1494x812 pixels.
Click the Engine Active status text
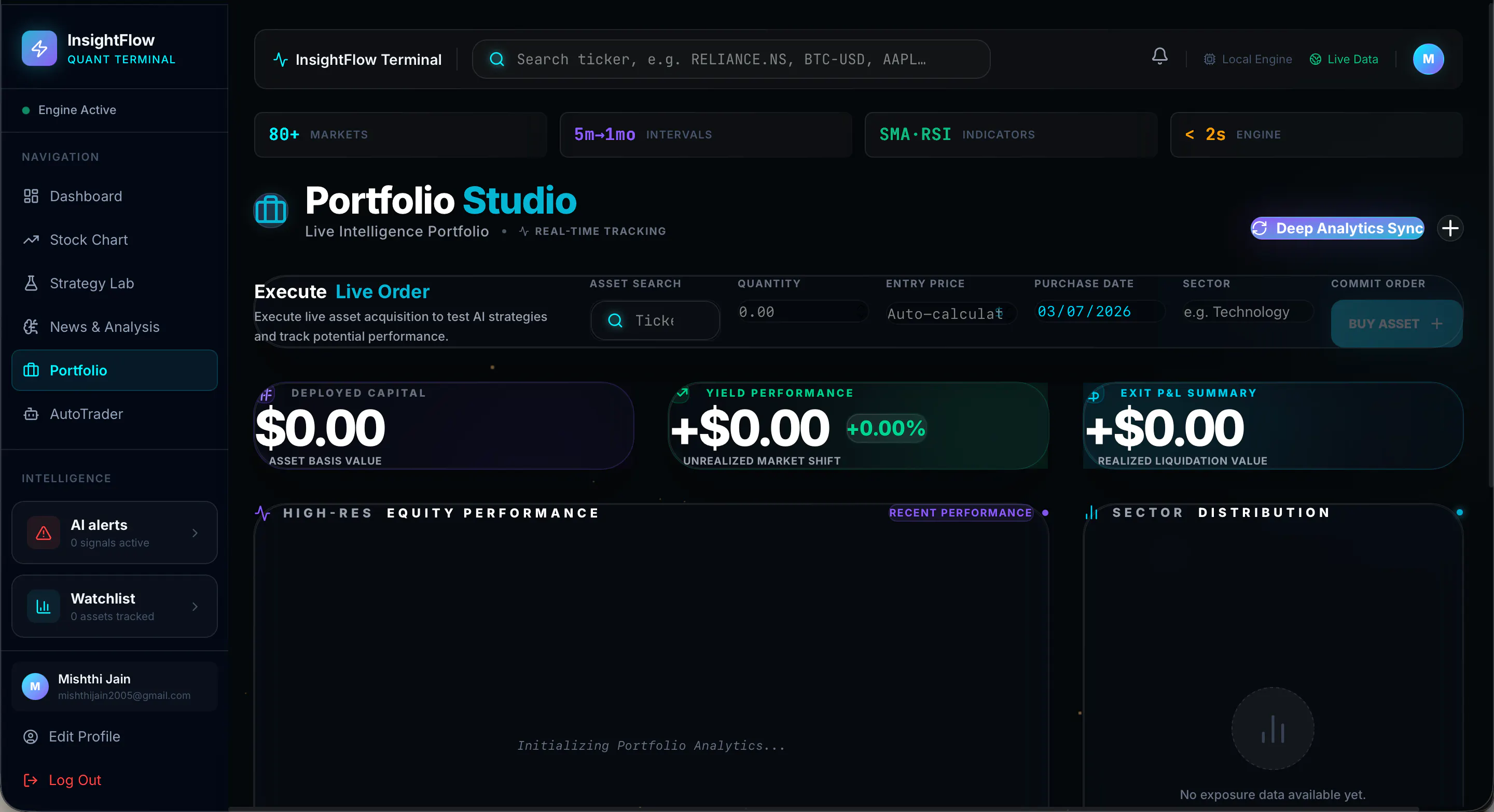[x=77, y=109]
